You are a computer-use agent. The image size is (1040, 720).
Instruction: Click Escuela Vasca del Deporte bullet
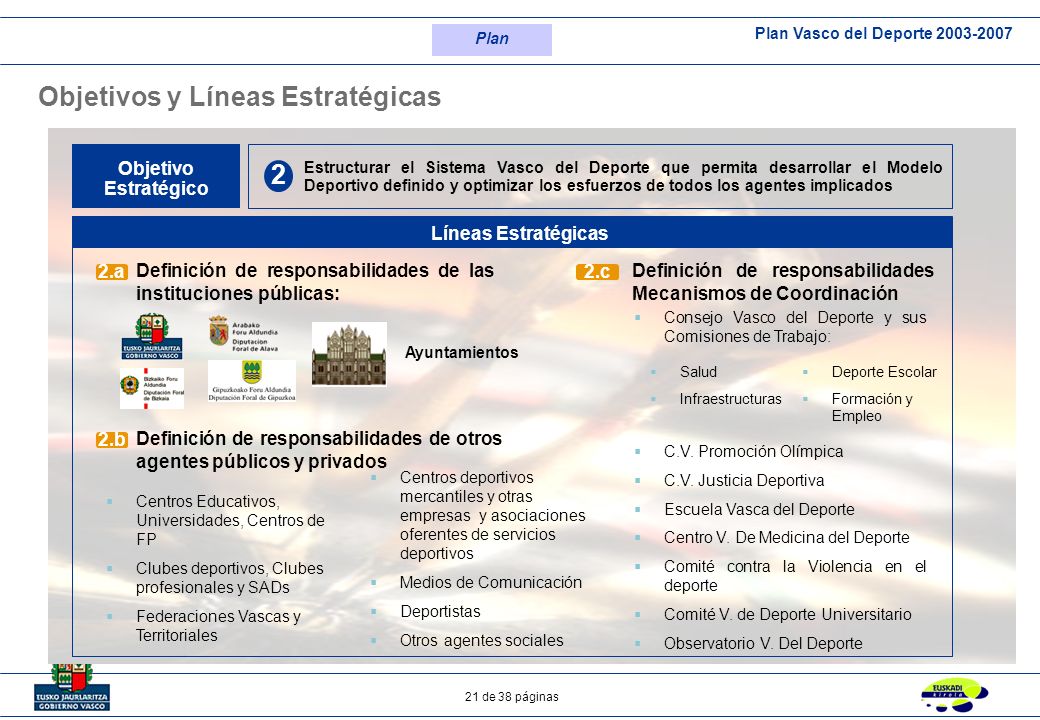pos(759,509)
